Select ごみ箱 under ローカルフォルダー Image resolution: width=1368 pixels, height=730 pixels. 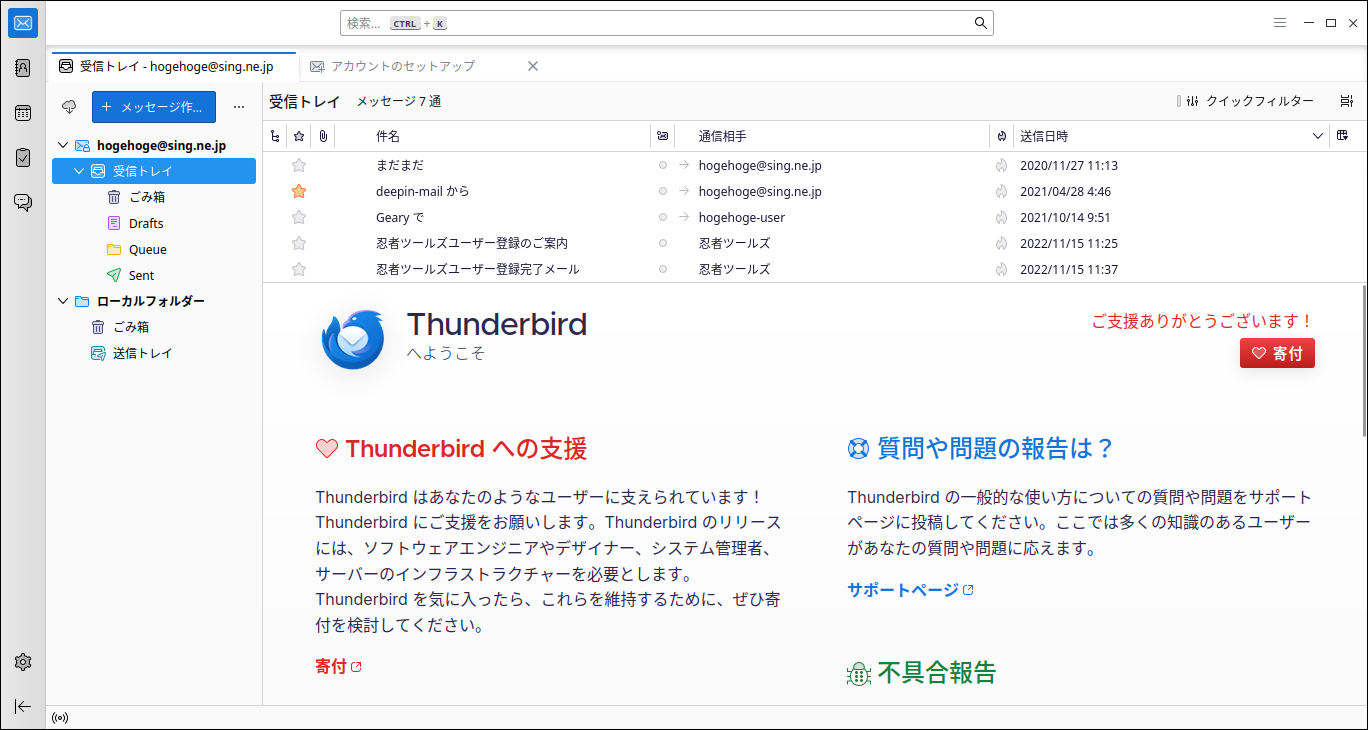point(131,327)
